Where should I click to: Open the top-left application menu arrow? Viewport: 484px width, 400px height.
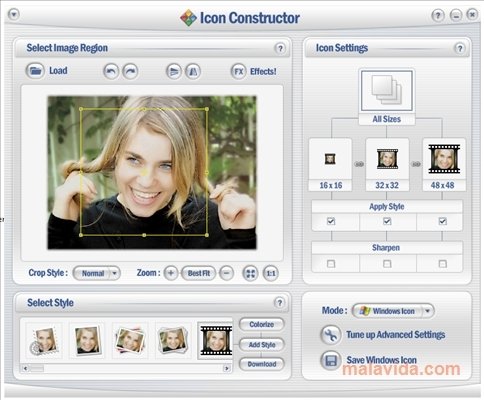click(x=14, y=14)
